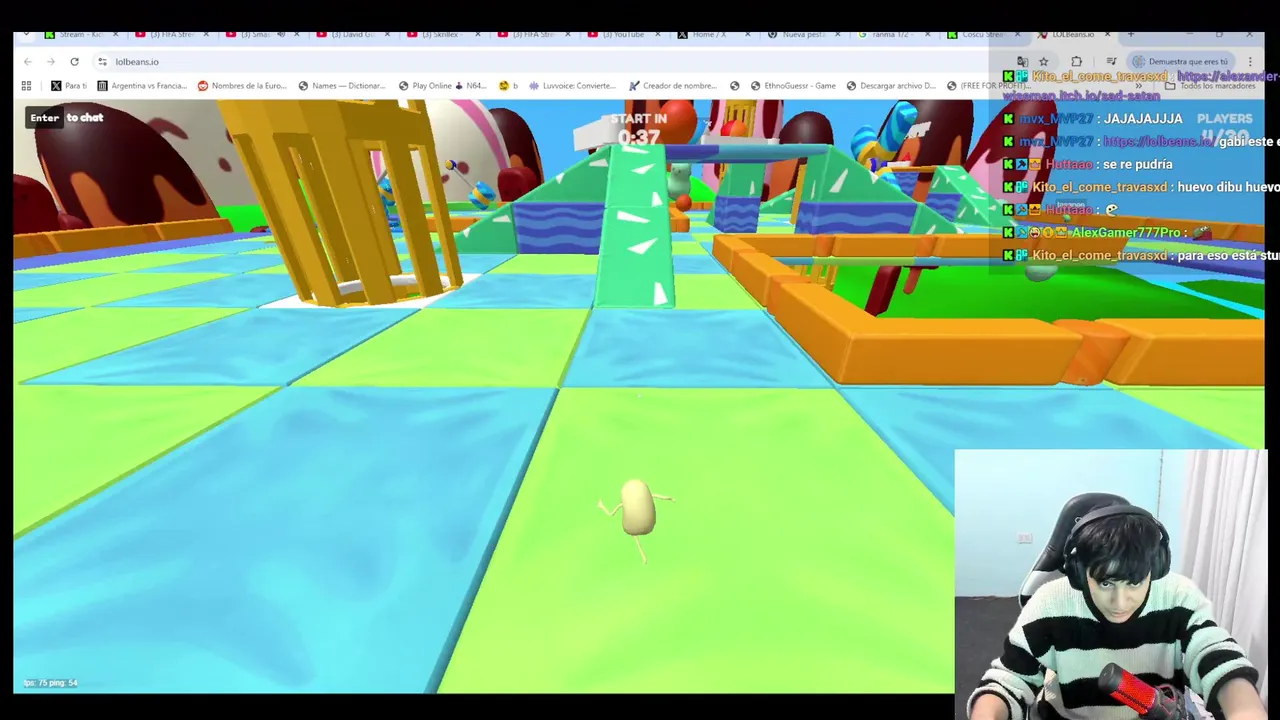Click the streamer webcam overlay

point(1110,584)
